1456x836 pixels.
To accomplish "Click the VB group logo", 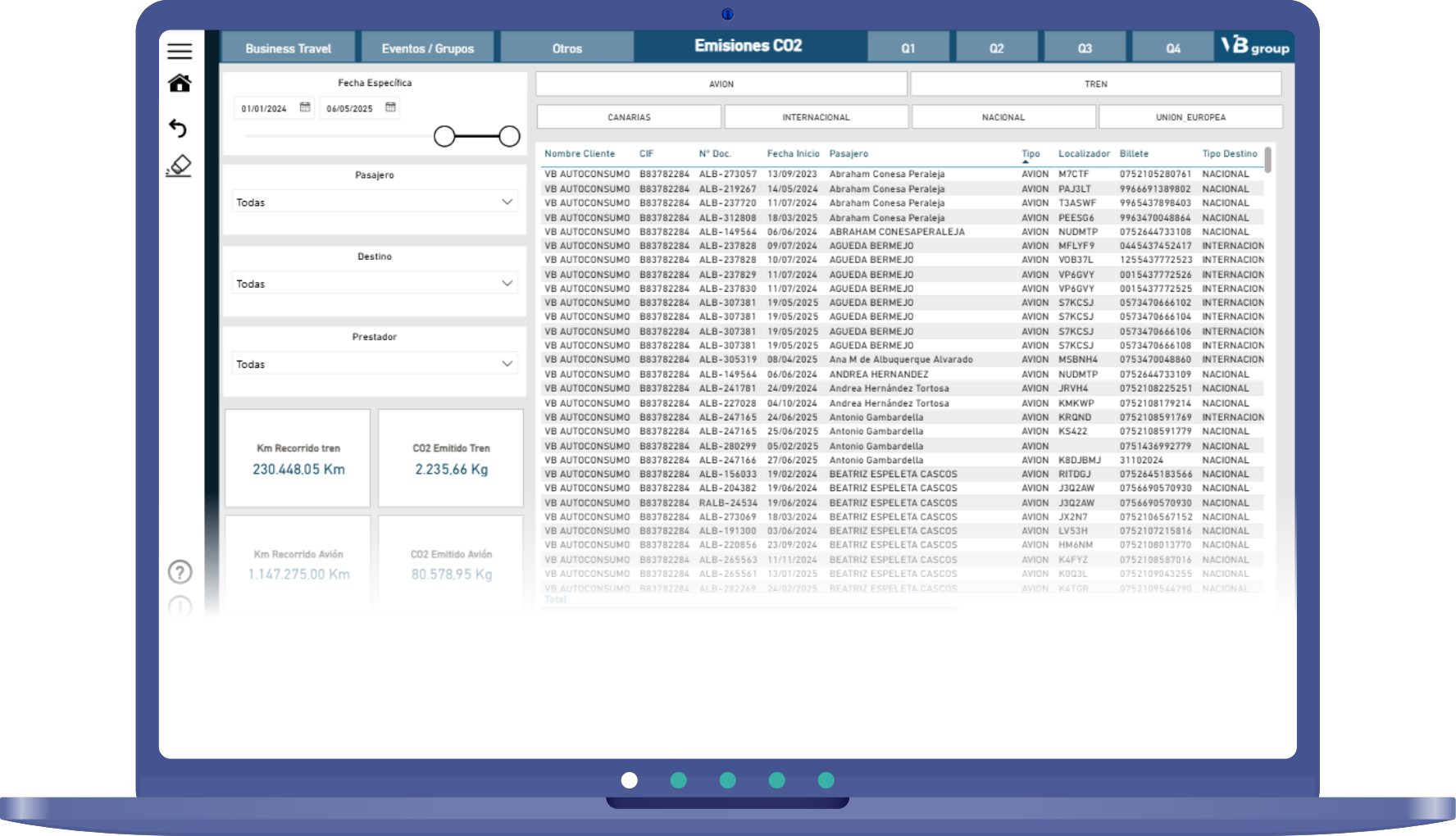I will point(1254,47).
